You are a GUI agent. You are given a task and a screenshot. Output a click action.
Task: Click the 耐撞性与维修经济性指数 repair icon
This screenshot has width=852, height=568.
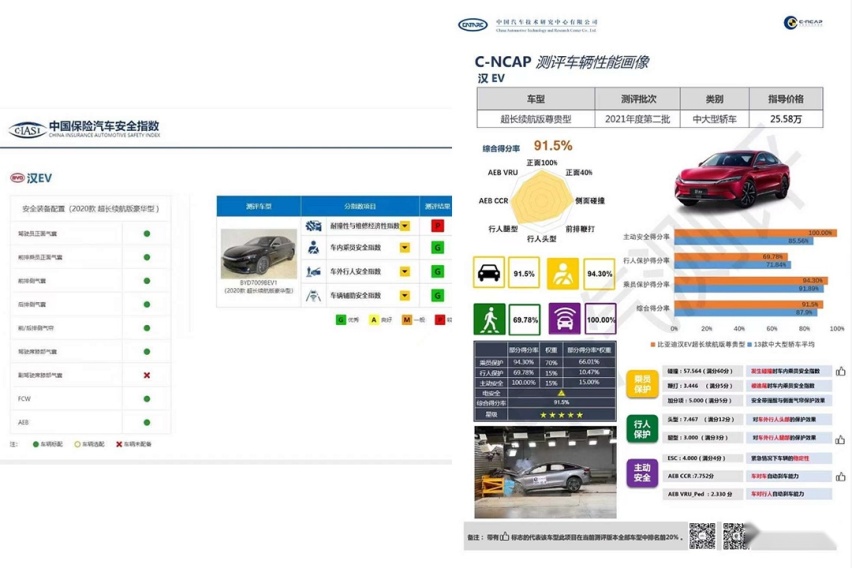coord(314,226)
